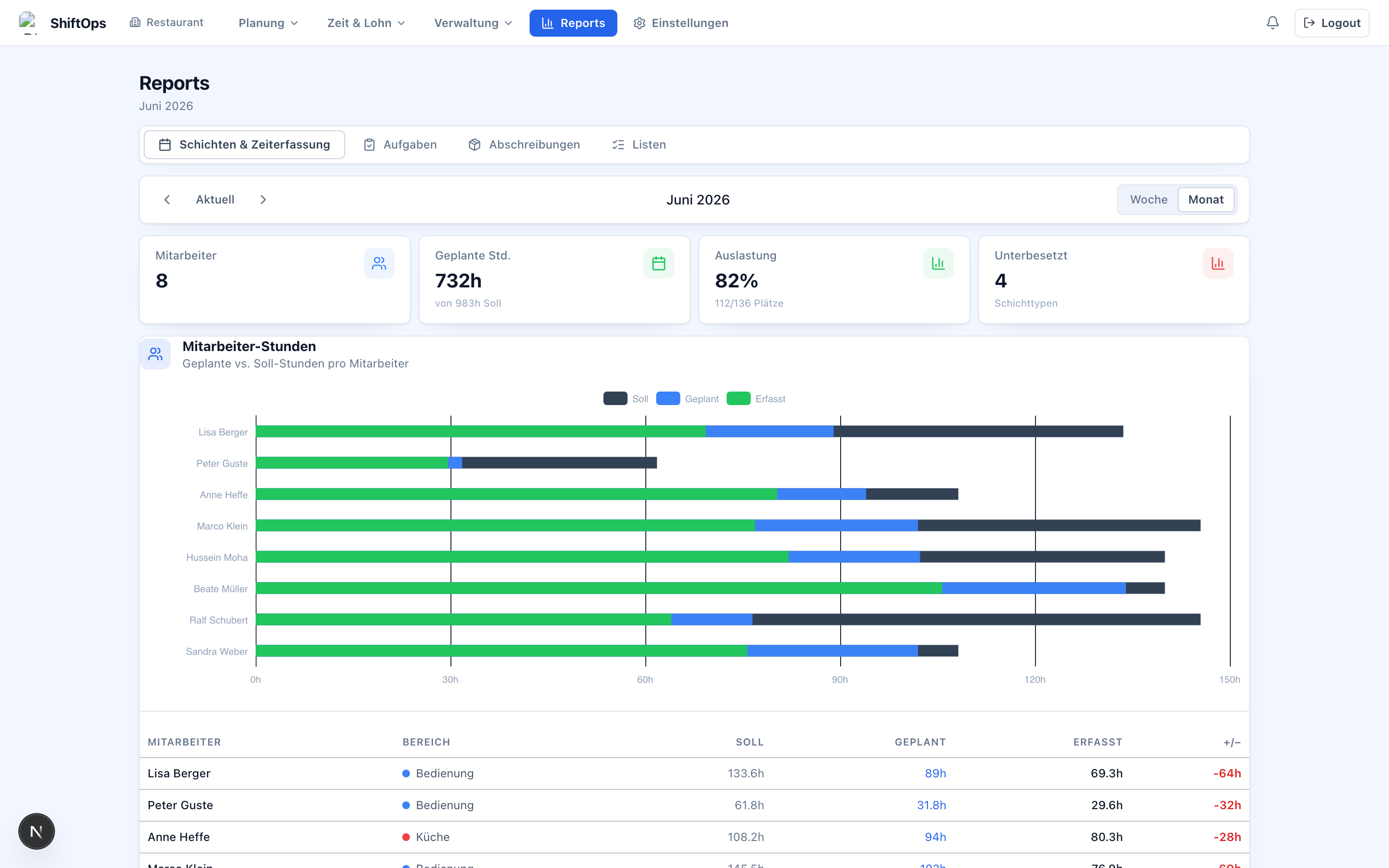Viewport: 1389px width, 868px height.
Task: Toggle the green Erfasst legend swatch
Action: (x=738, y=398)
